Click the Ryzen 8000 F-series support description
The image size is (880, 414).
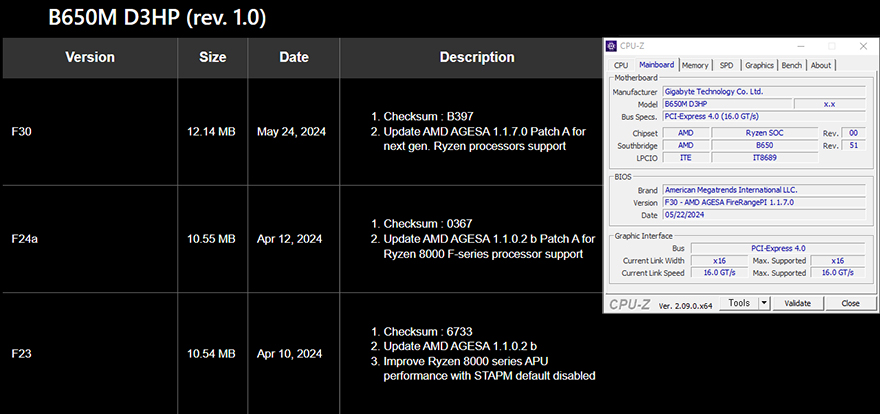pyautogui.click(x=483, y=246)
